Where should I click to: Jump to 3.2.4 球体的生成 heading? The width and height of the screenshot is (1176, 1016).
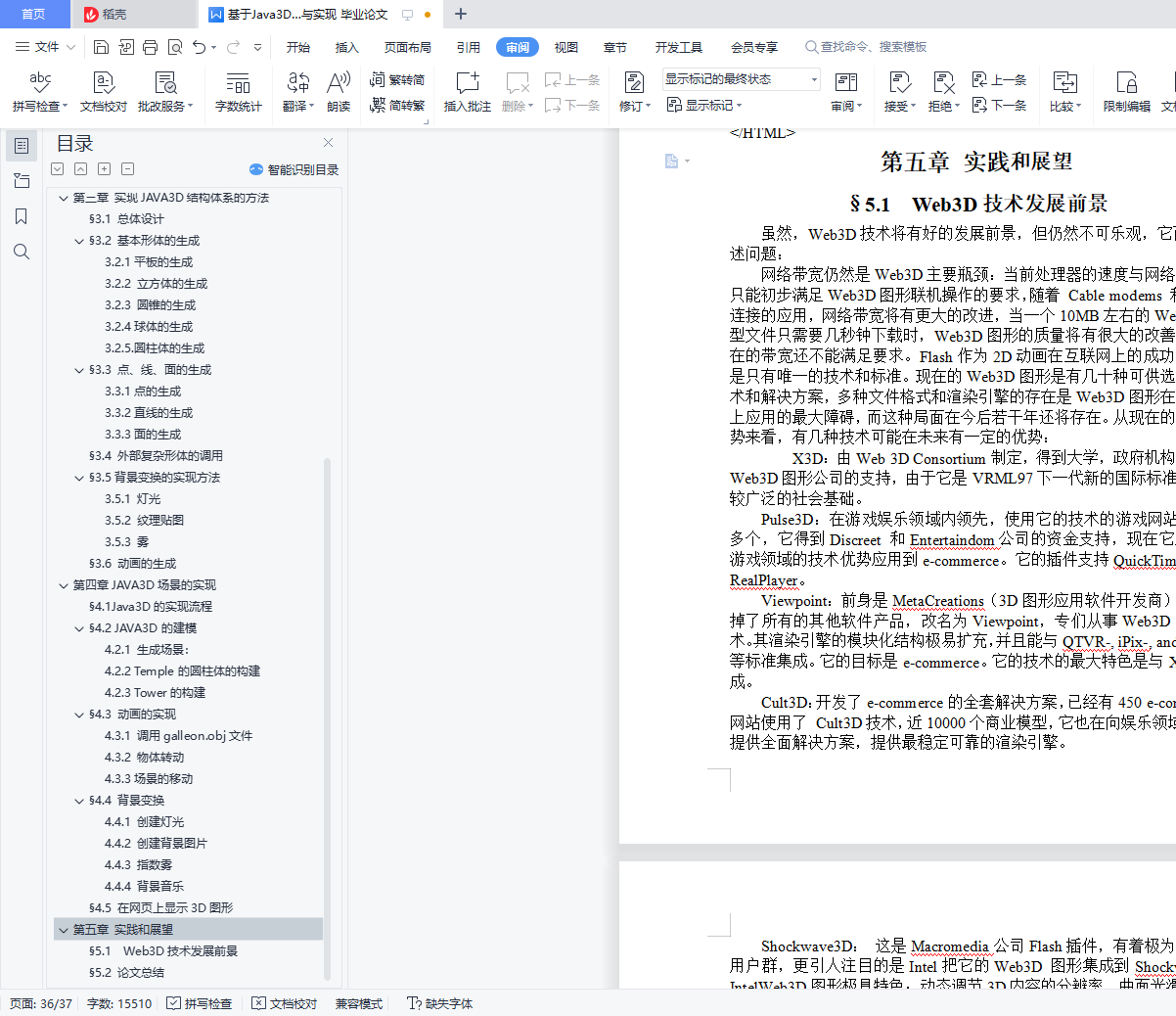(149, 327)
